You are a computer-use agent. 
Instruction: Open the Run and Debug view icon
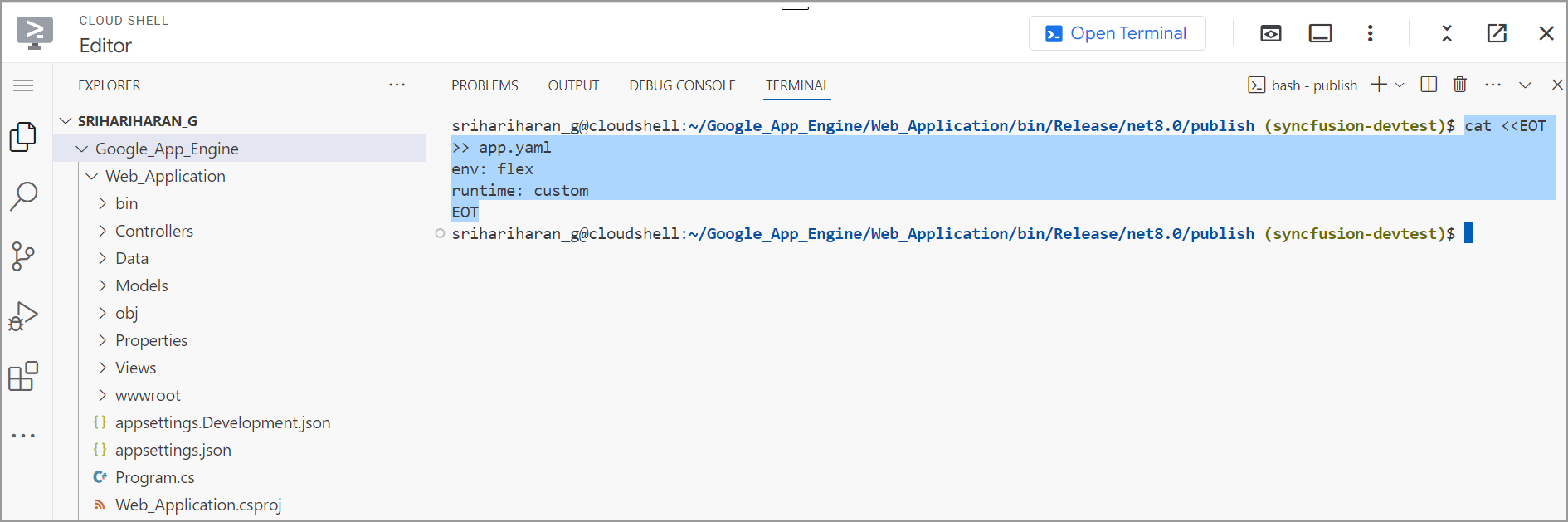[23, 316]
